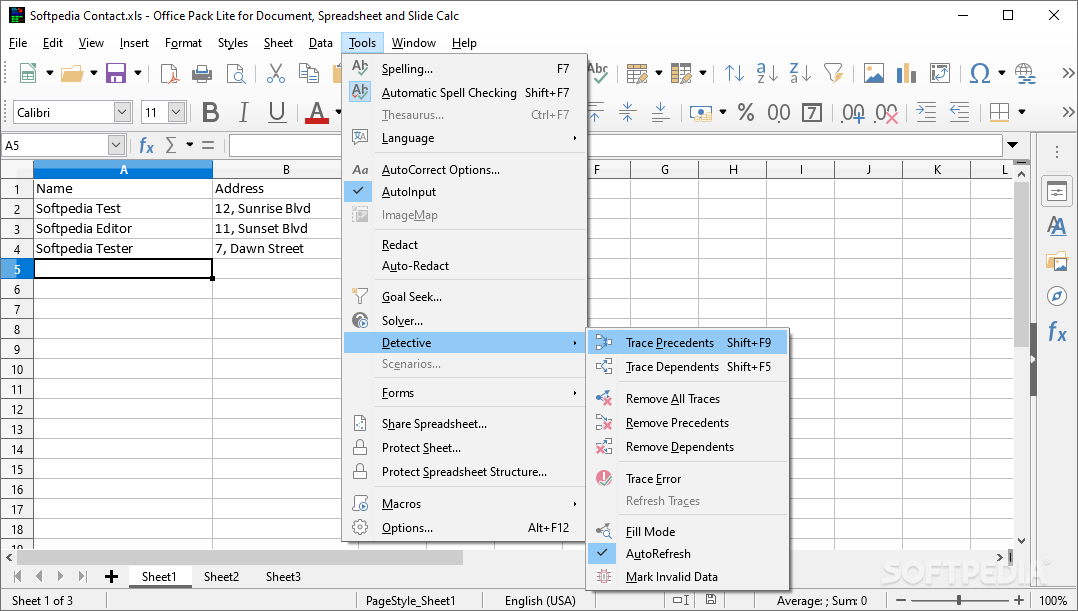1078x611 pixels.
Task: Select Goal Seek from Tools menu
Action: [x=465, y=297]
